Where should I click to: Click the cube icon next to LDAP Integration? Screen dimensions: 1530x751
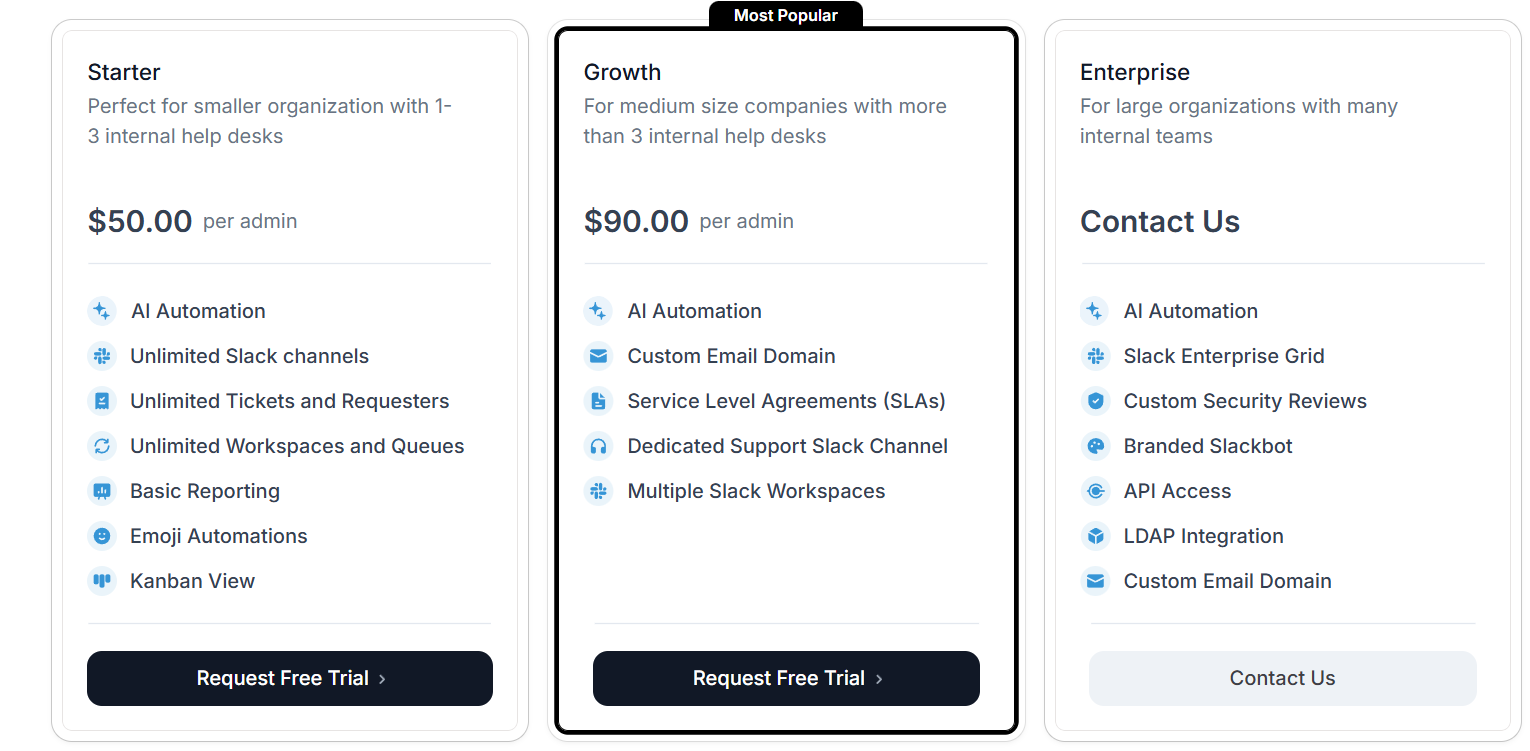pos(1096,536)
